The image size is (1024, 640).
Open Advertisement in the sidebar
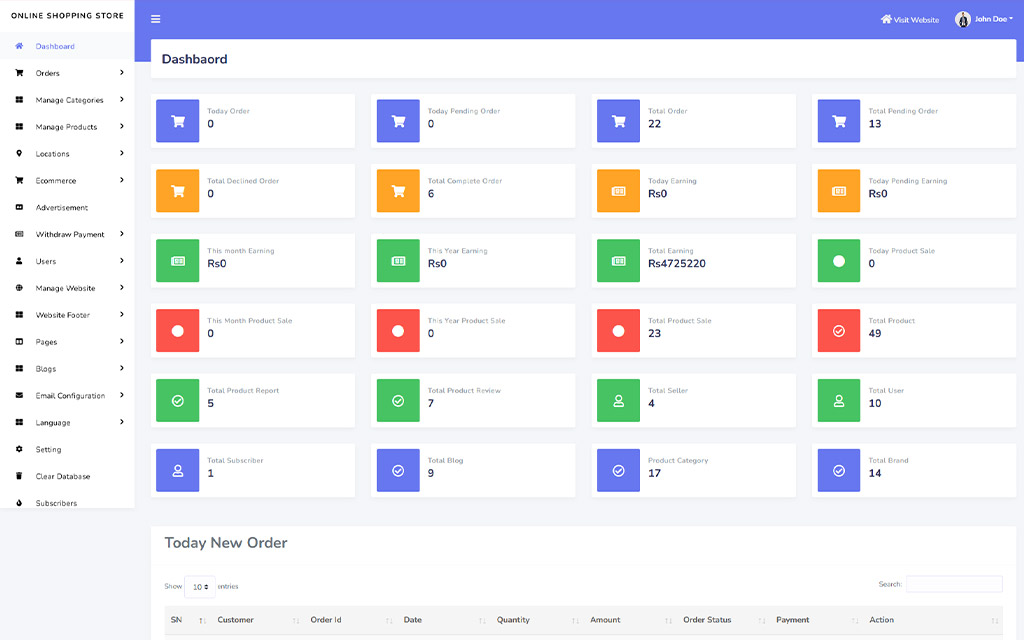click(x=62, y=208)
